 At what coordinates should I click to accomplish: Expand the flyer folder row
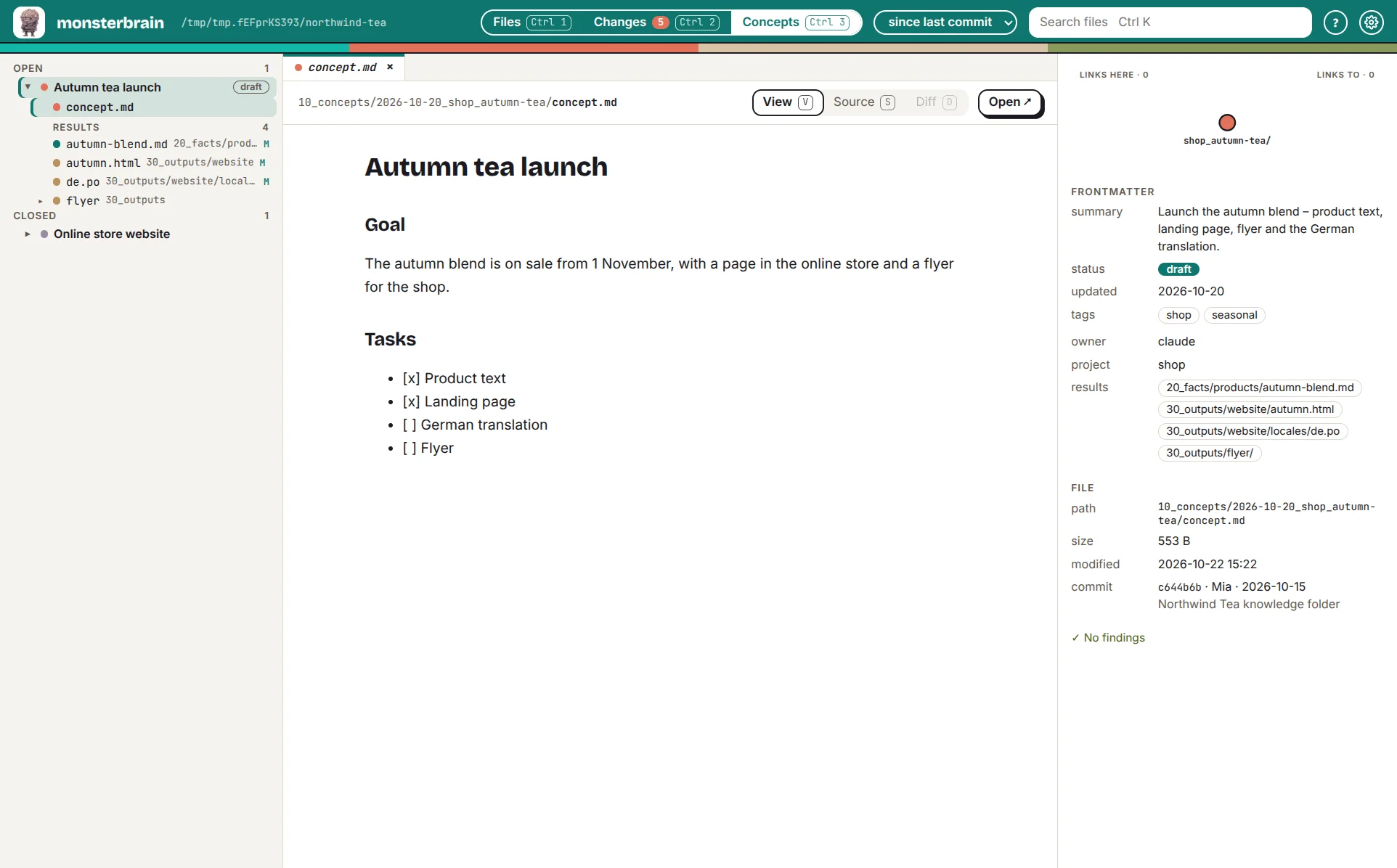click(x=41, y=200)
